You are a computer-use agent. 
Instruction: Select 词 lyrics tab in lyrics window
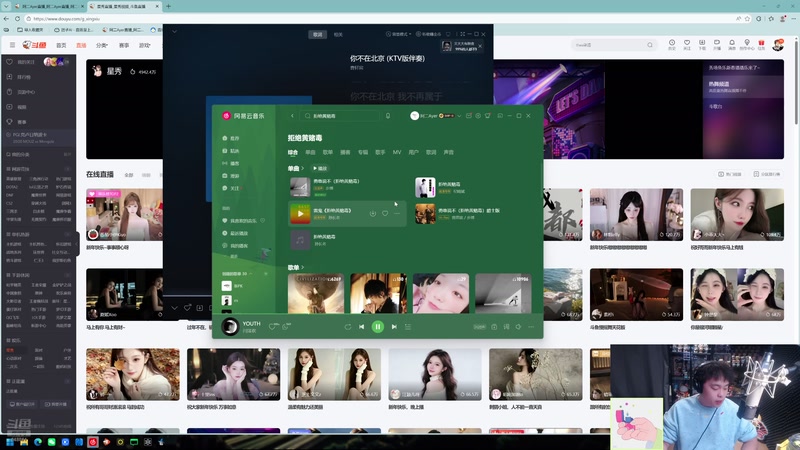click(x=318, y=34)
